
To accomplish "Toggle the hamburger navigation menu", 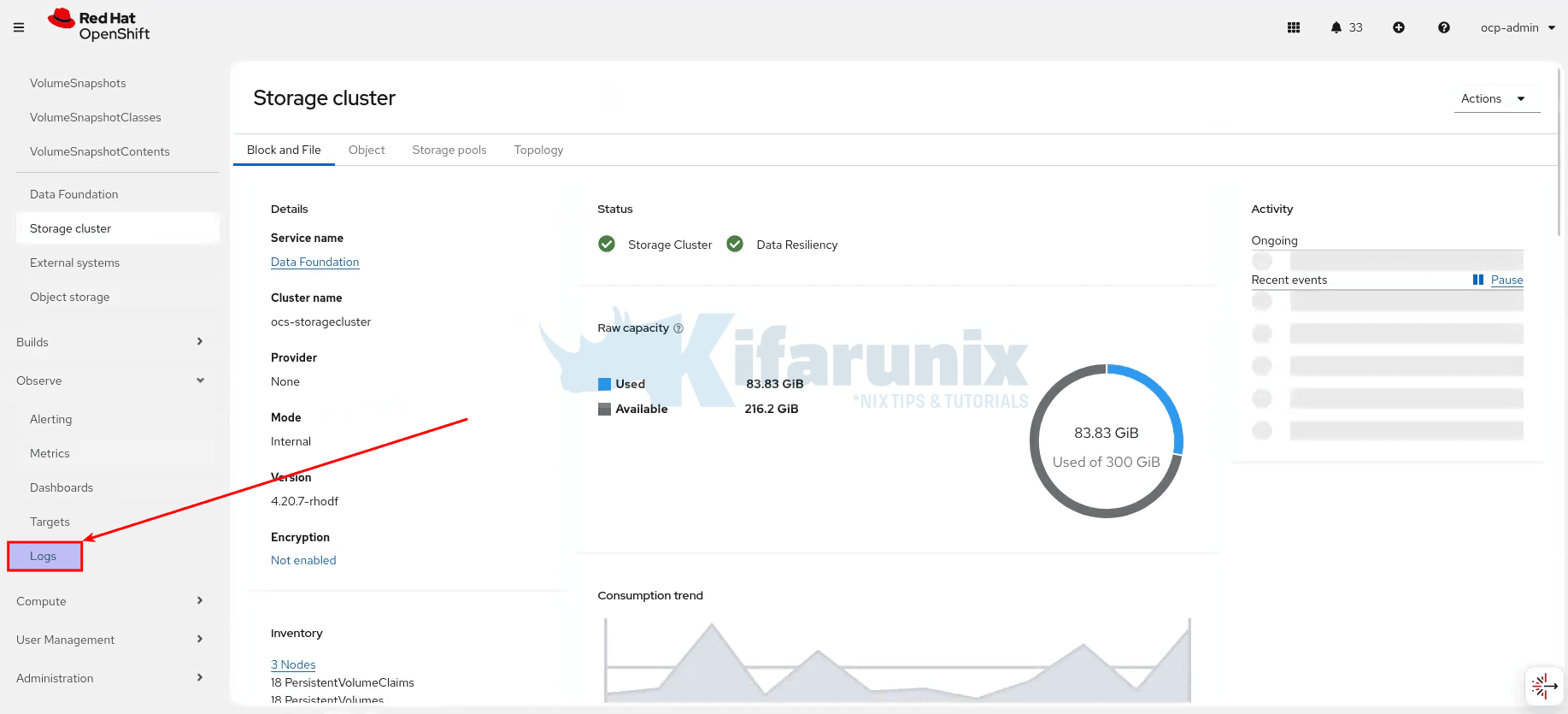I will pyautogui.click(x=19, y=27).
